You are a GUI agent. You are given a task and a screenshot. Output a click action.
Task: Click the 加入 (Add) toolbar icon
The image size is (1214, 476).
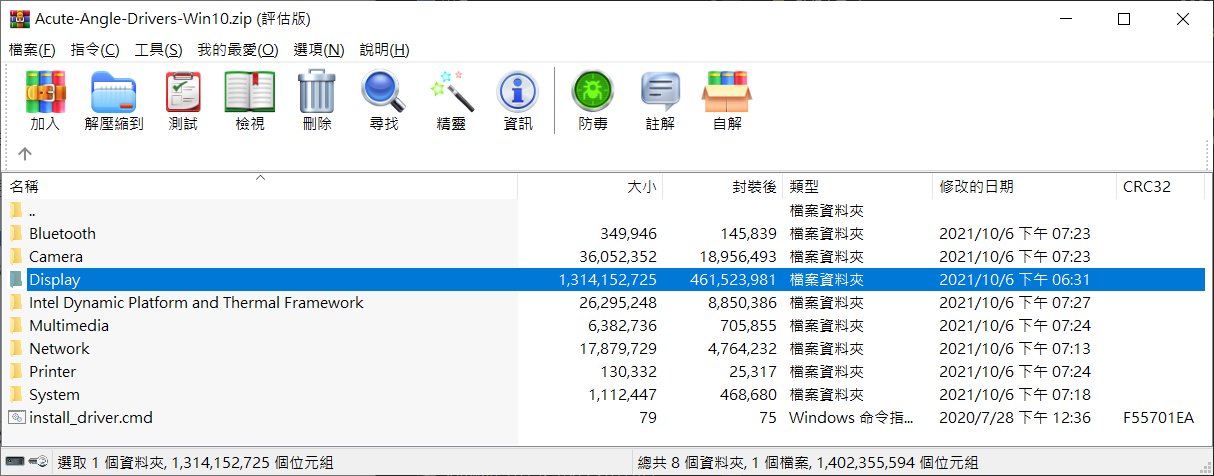(x=45, y=100)
